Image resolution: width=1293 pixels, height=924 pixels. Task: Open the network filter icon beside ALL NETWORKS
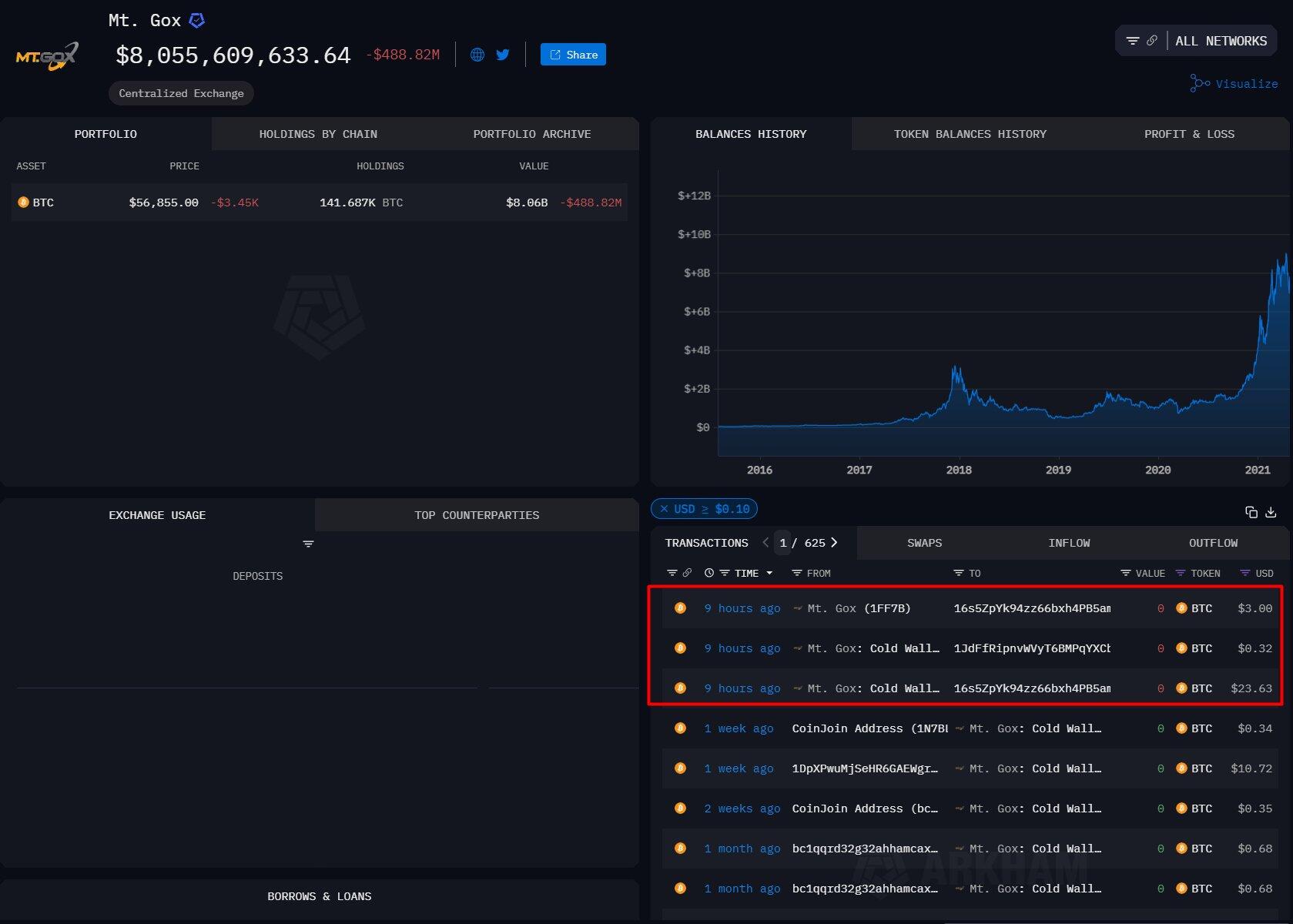[x=1133, y=41]
